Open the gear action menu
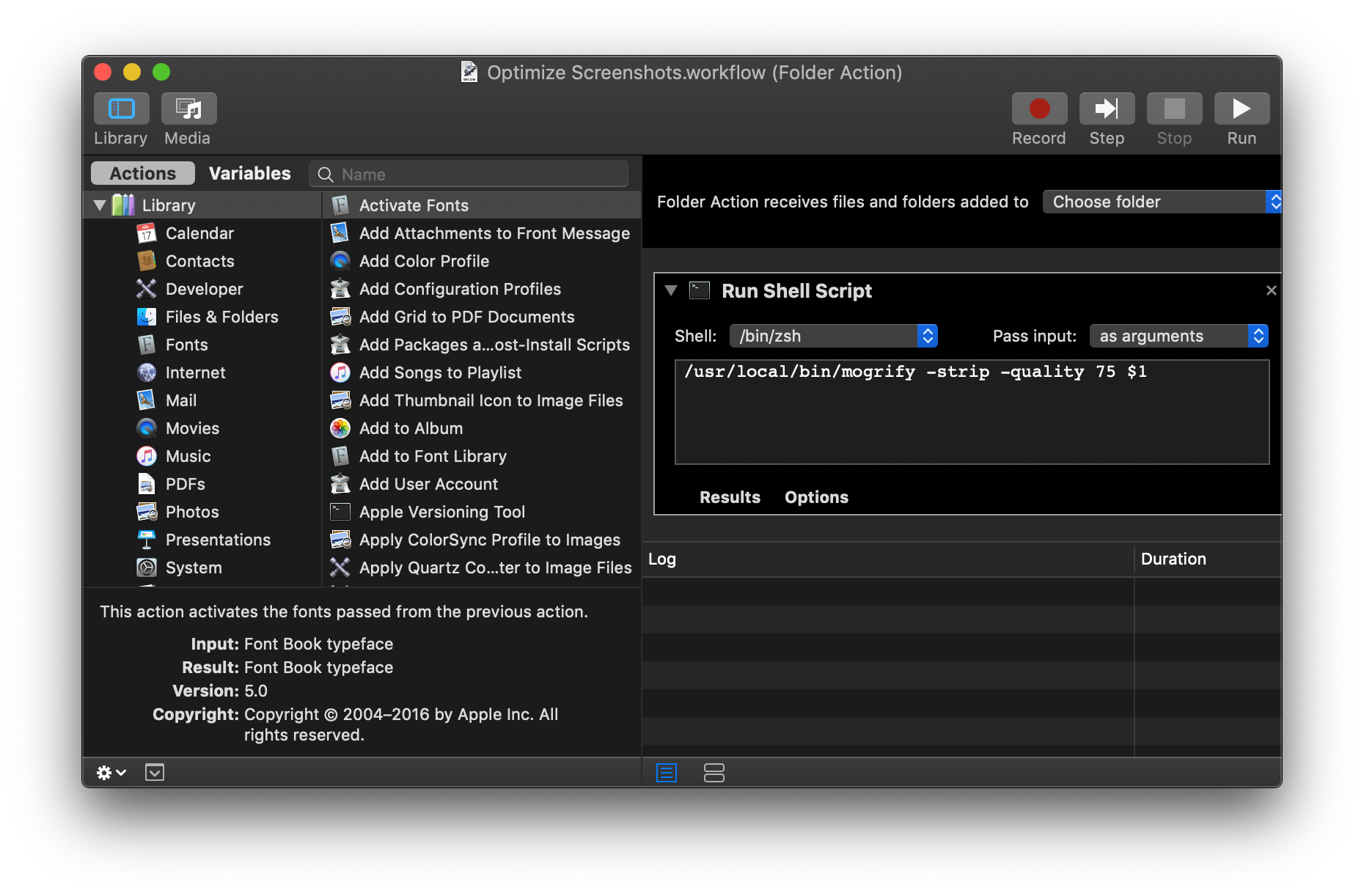This screenshot has width=1364, height=896. (111, 772)
